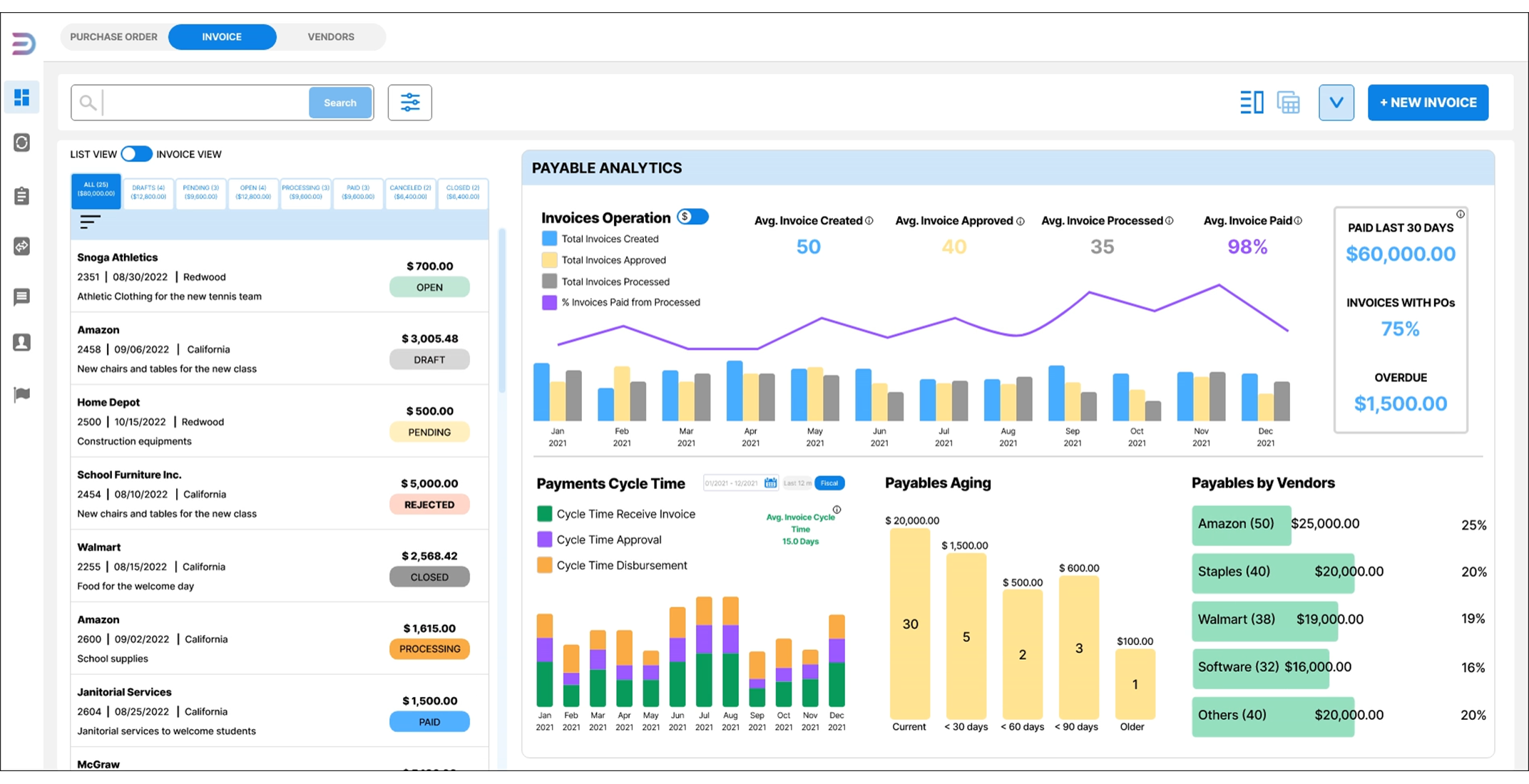Open the flag icon in sidebar
The width and height of the screenshot is (1529, 784).
tap(21, 394)
